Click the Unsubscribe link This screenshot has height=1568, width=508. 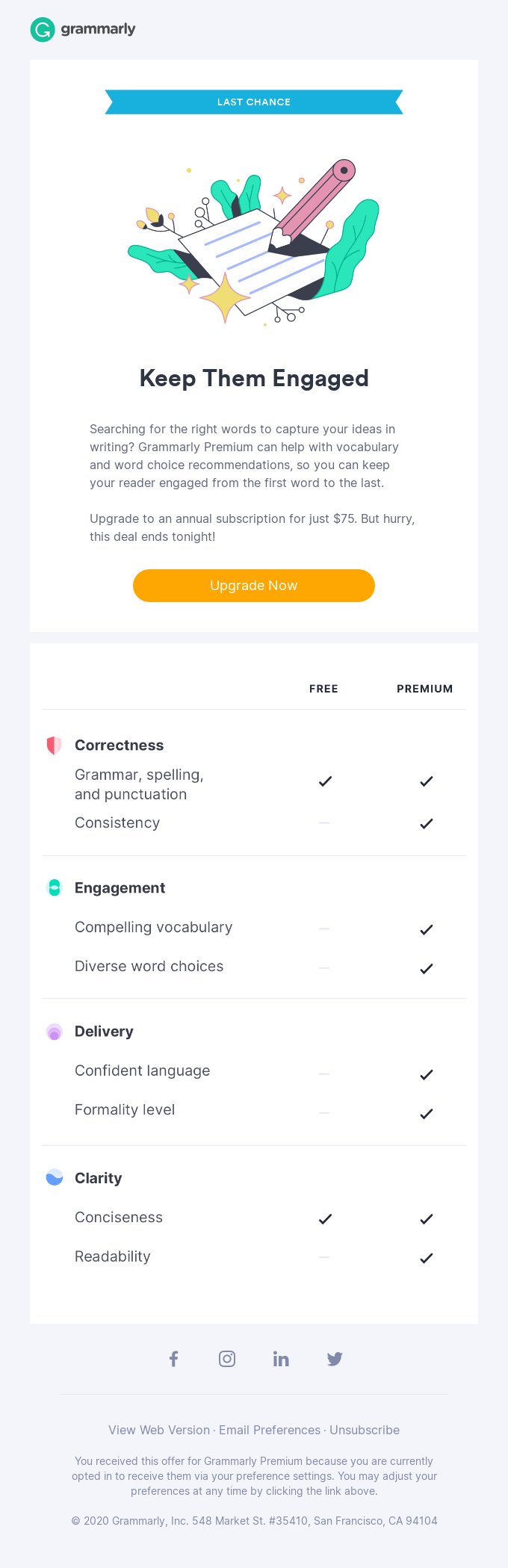pyautogui.click(x=365, y=1430)
